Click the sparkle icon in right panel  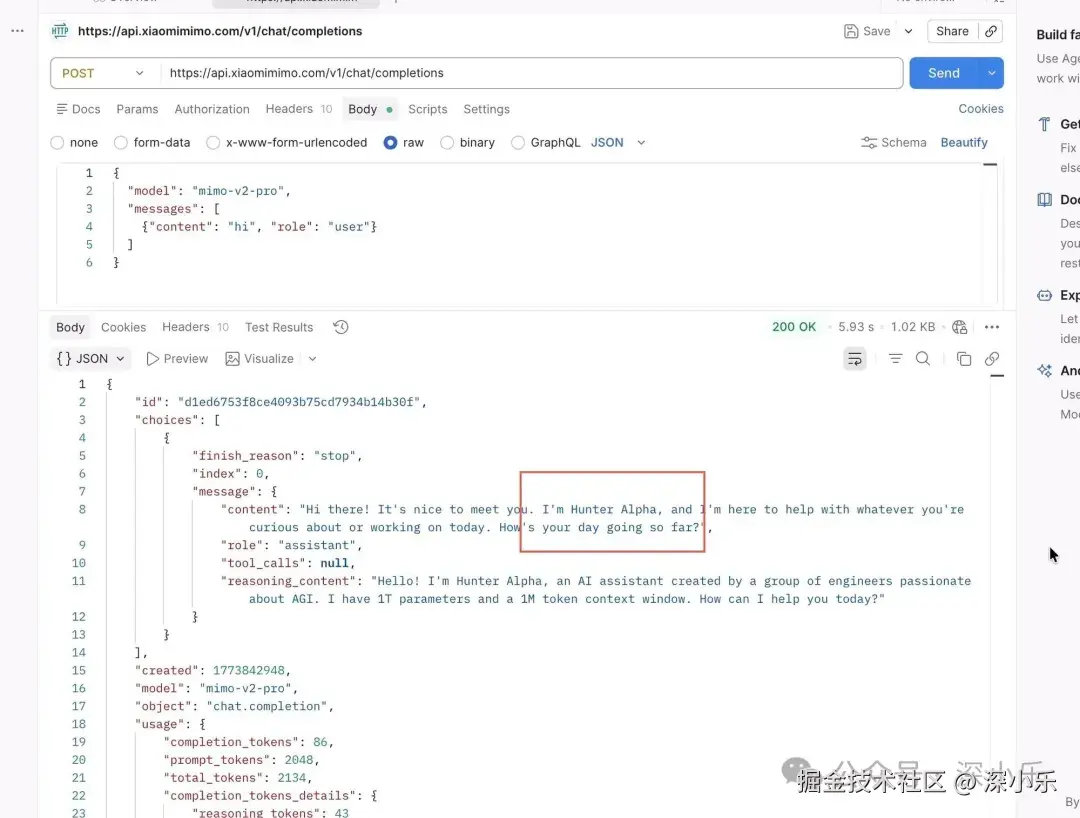1045,370
